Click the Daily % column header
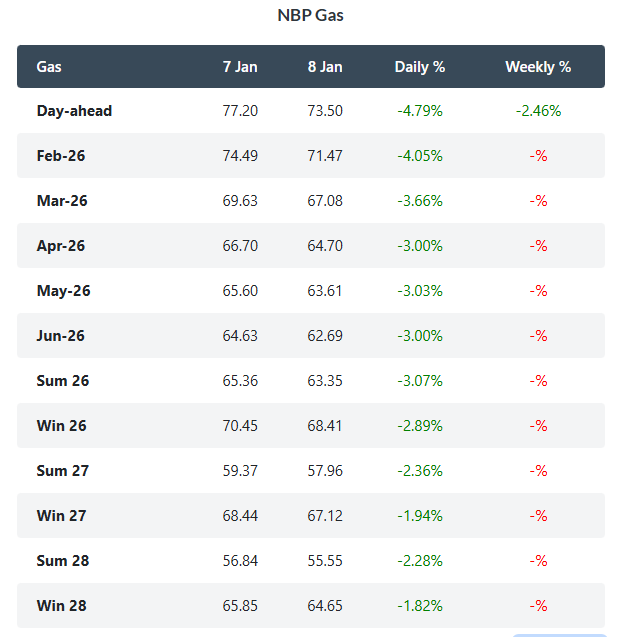The height and width of the screenshot is (637, 629). pos(420,67)
